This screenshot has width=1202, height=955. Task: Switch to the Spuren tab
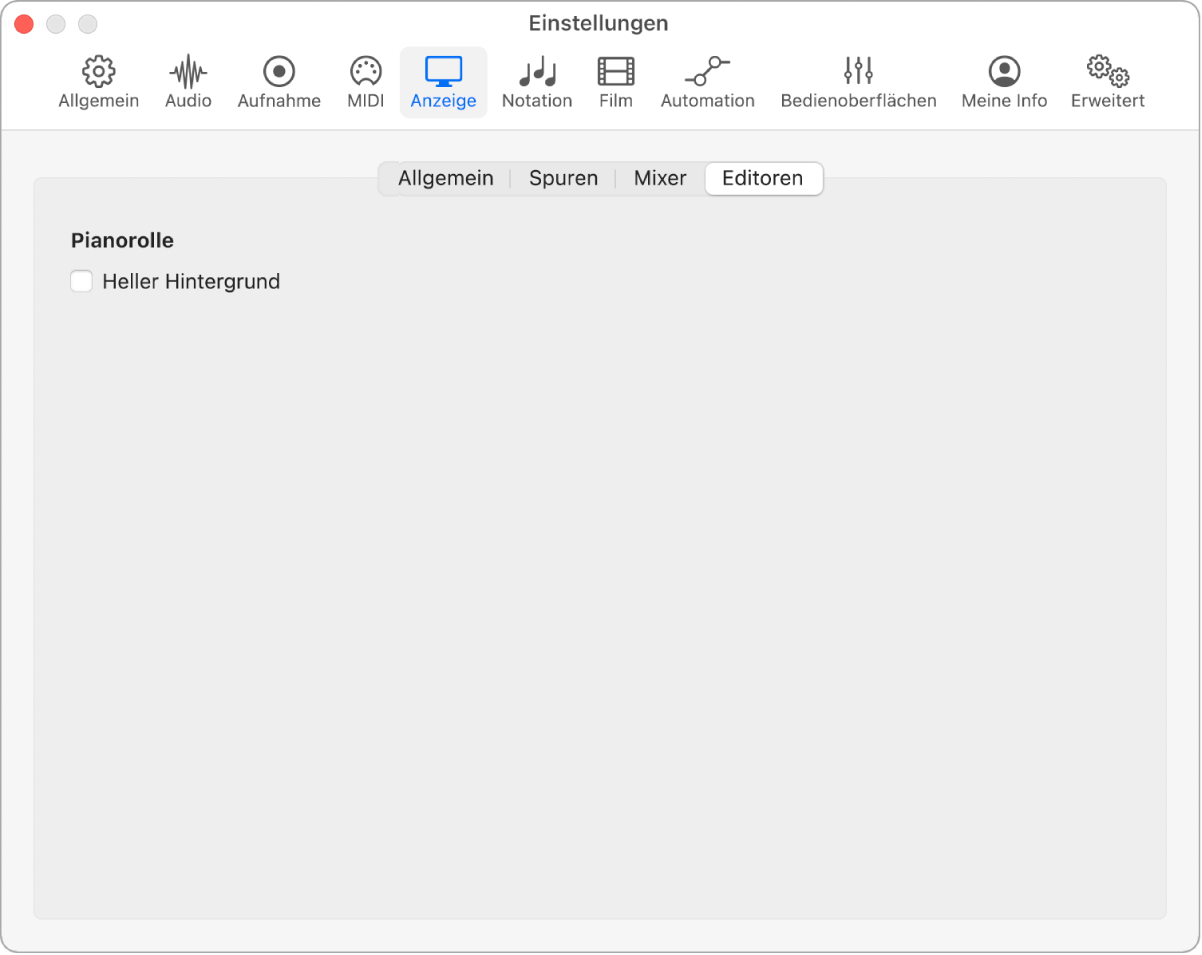point(563,179)
